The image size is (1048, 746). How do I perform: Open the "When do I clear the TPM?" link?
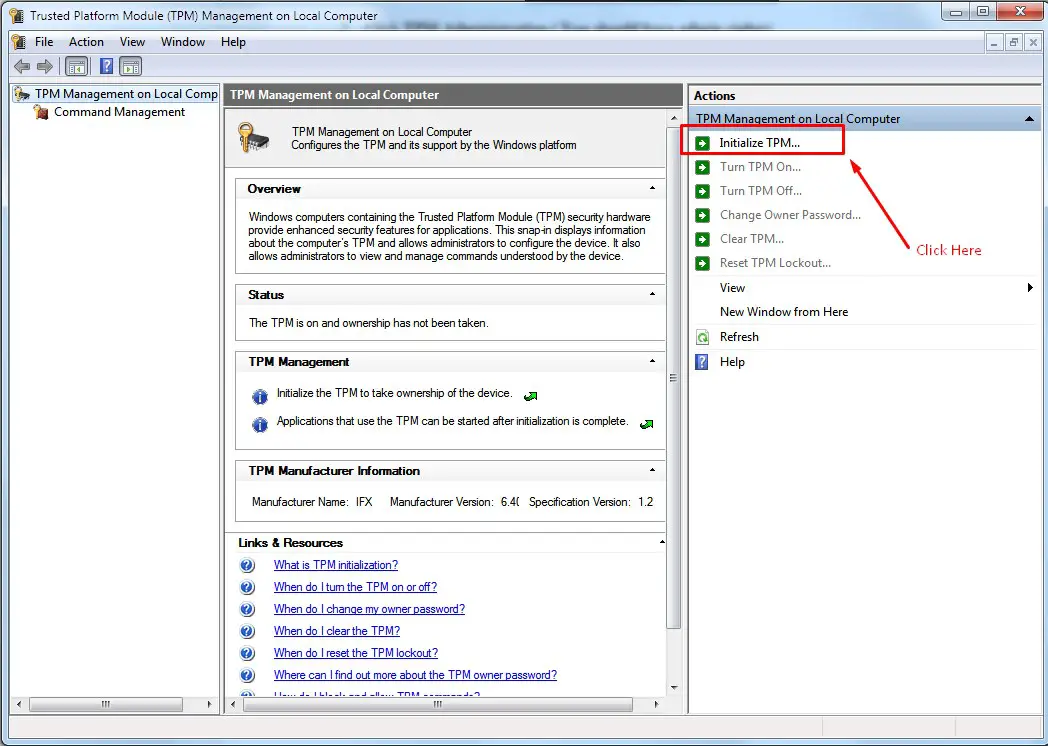tap(337, 631)
